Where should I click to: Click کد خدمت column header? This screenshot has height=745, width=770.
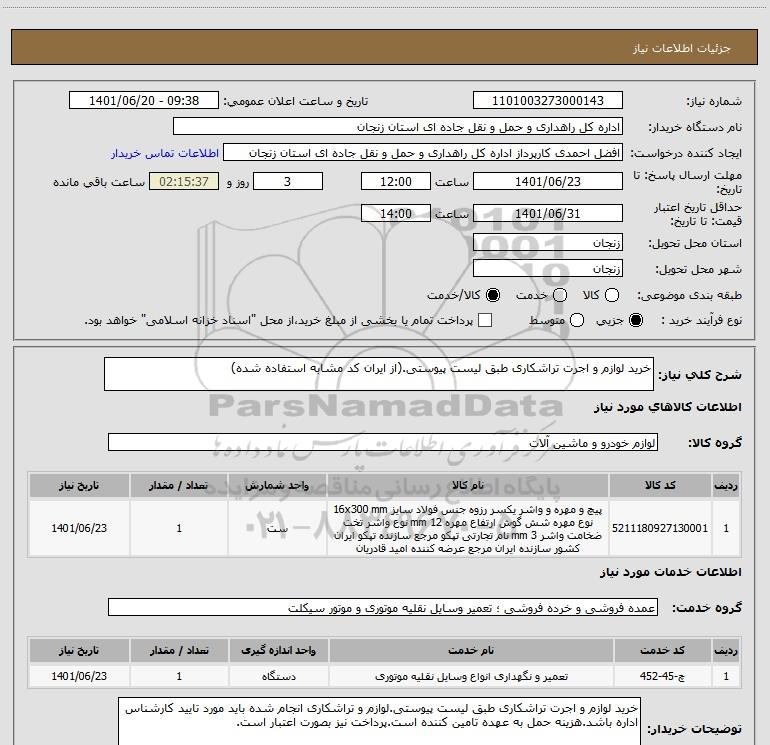[662, 650]
